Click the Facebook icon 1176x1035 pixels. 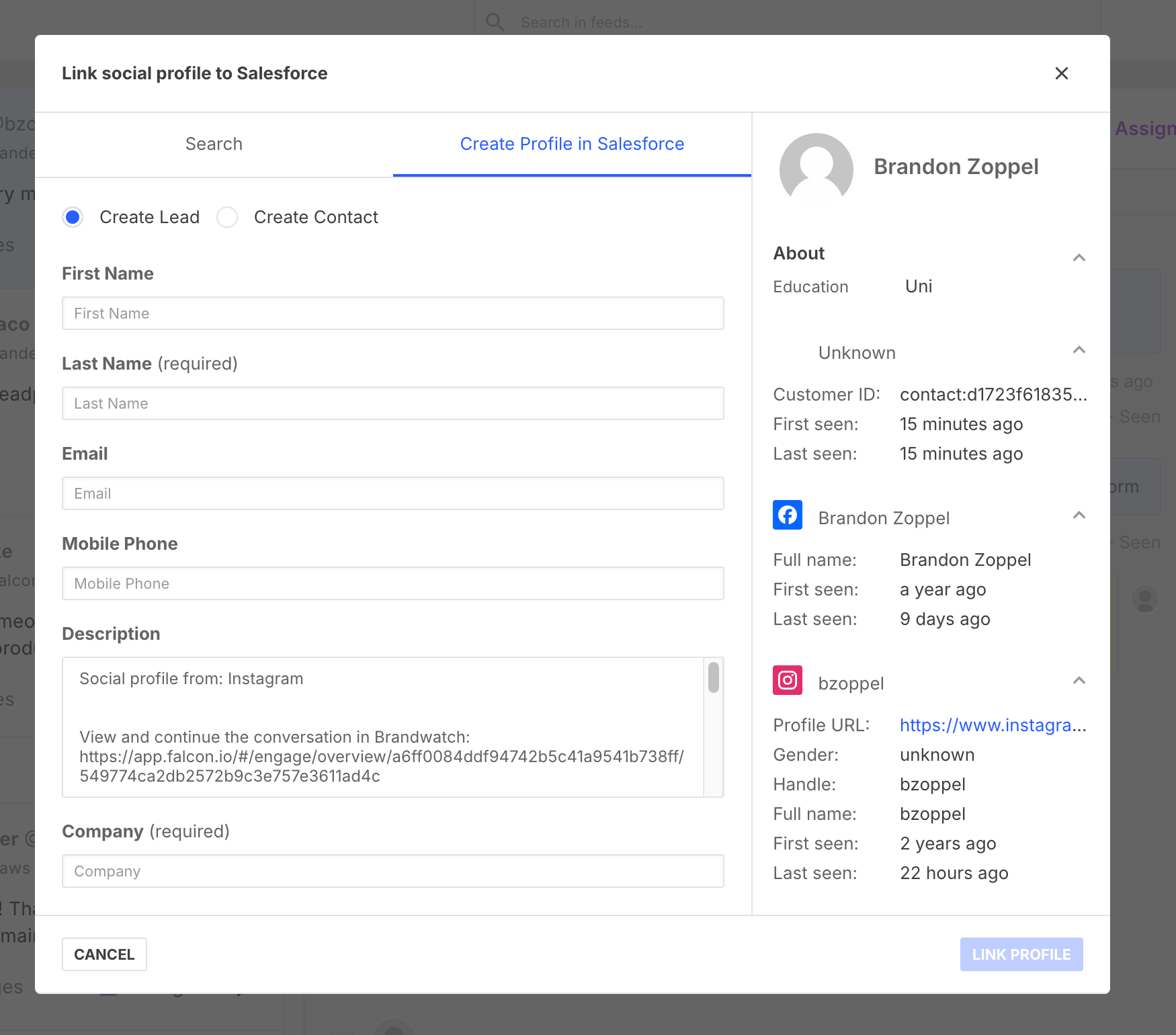click(788, 515)
